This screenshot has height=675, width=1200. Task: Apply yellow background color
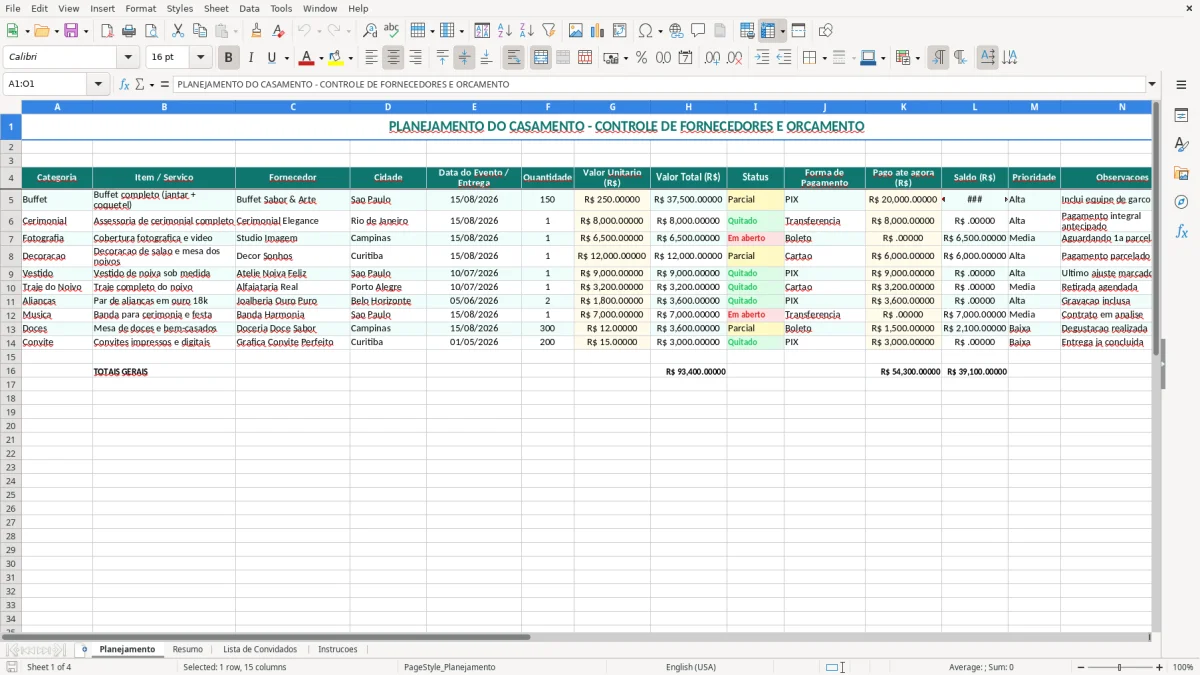pyautogui.click(x=336, y=58)
